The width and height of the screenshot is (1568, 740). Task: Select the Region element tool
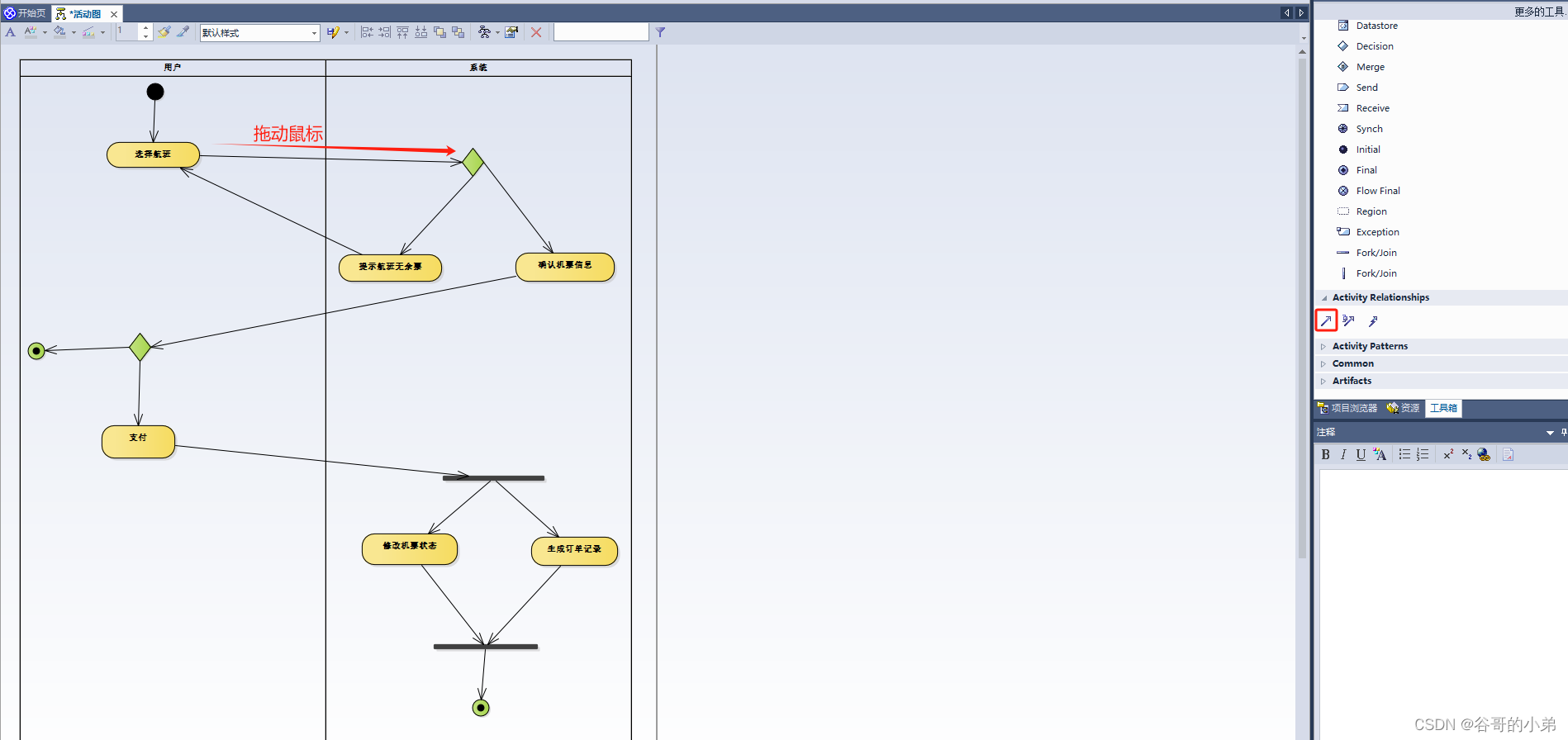point(1362,211)
